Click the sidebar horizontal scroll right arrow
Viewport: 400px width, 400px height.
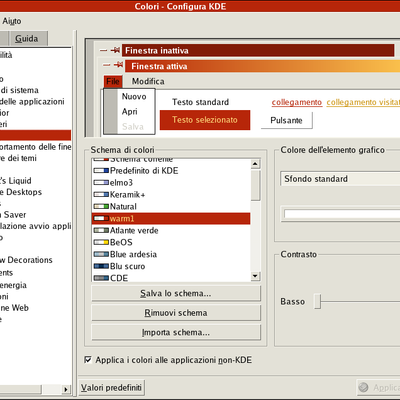(66, 389)
